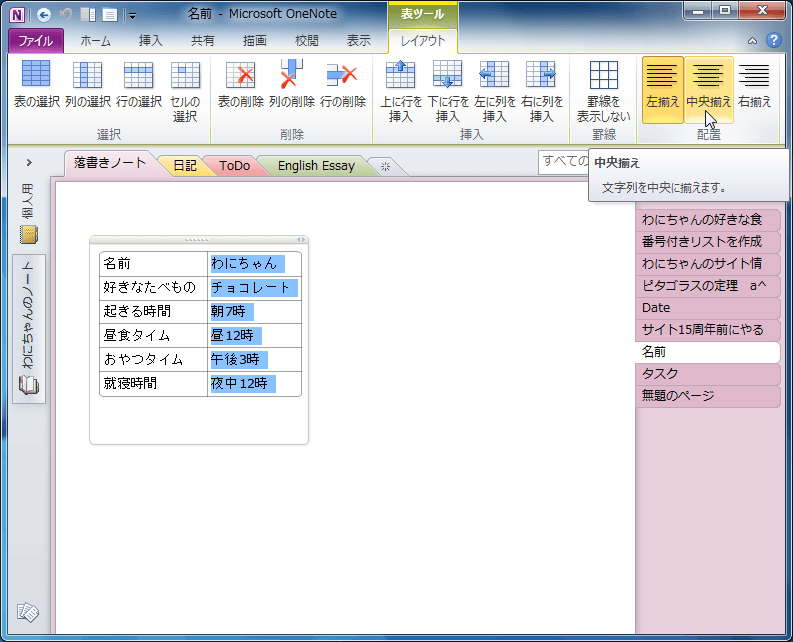Viewport: 793px width, 642px height.
Task: Click the table cell 昼食タイム
Action: (x=153, y=335)
